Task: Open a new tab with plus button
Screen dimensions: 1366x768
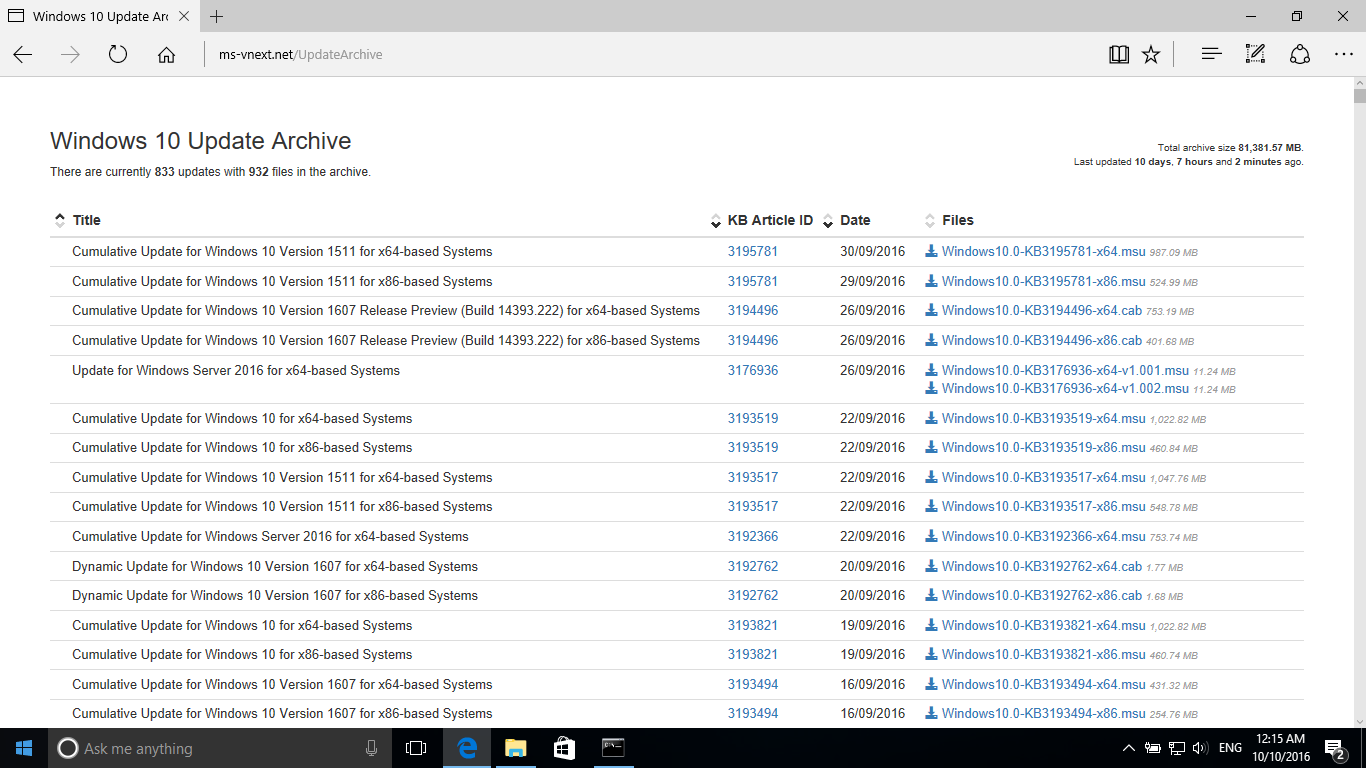Action: pyautogui.click(x=217, y=16)
